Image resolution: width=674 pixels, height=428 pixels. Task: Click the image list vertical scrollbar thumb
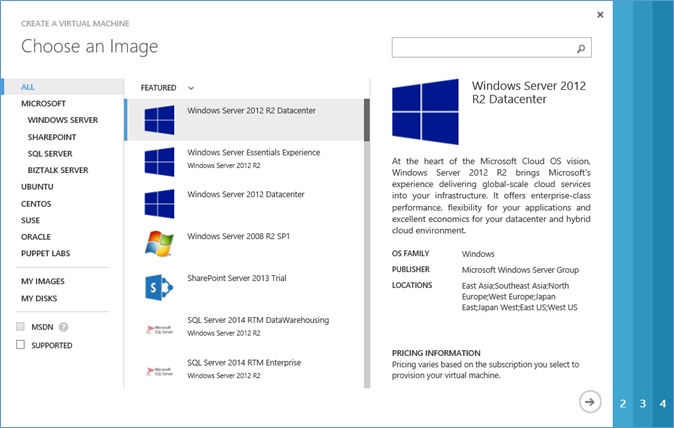[x=367, y=120]
